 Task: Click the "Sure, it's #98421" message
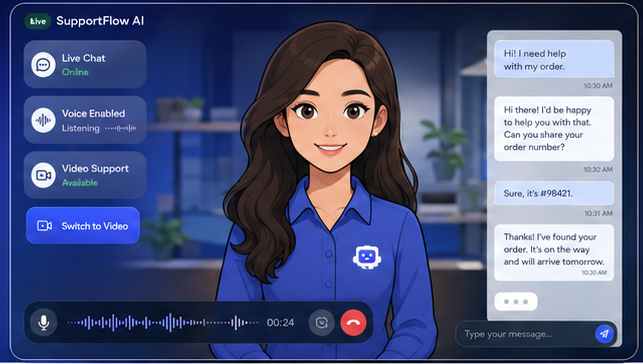pyautogui.click(x=554, y=193)
